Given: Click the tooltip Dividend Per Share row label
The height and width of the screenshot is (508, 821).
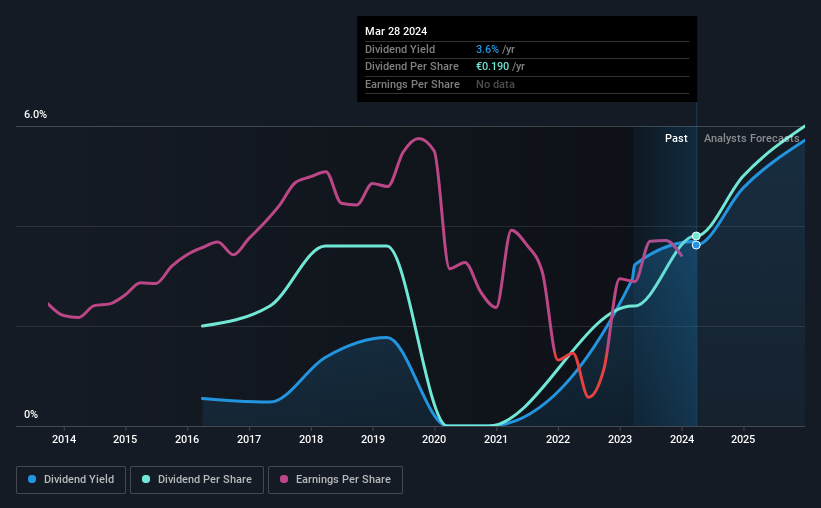Looking at the screenshot, I should coord(412,67).
